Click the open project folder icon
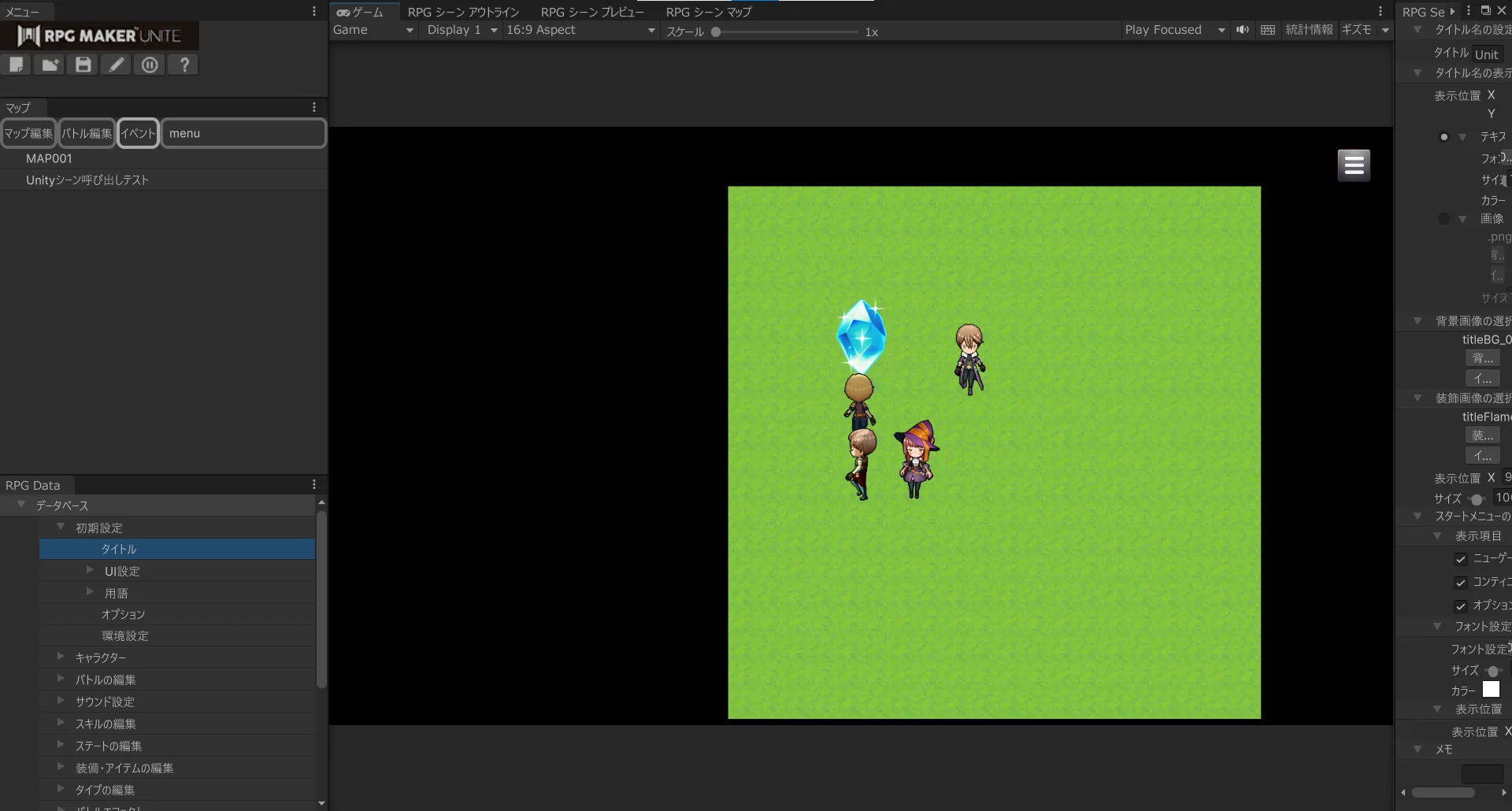Image resolution: width=1512 pixels, height=811 pixels. pyautogui.click(x=50, y=65)
